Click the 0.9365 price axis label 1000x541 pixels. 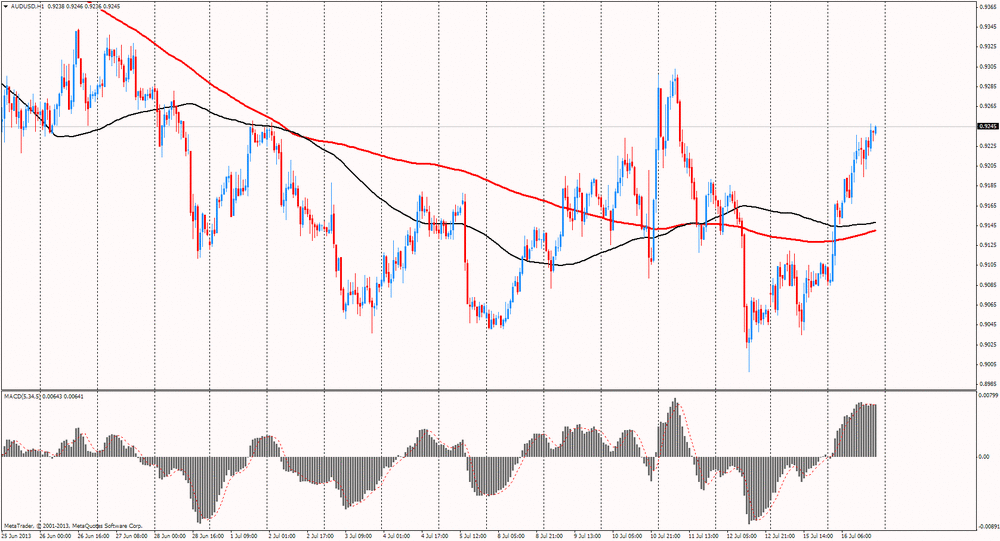point(987,7)
